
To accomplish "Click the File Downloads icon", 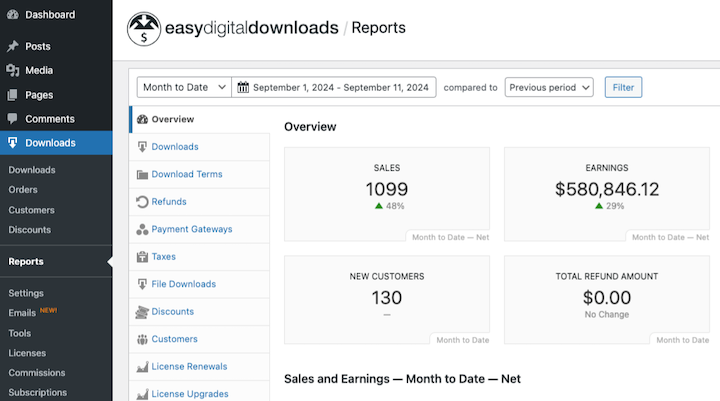I will click(x=142, y=284).
